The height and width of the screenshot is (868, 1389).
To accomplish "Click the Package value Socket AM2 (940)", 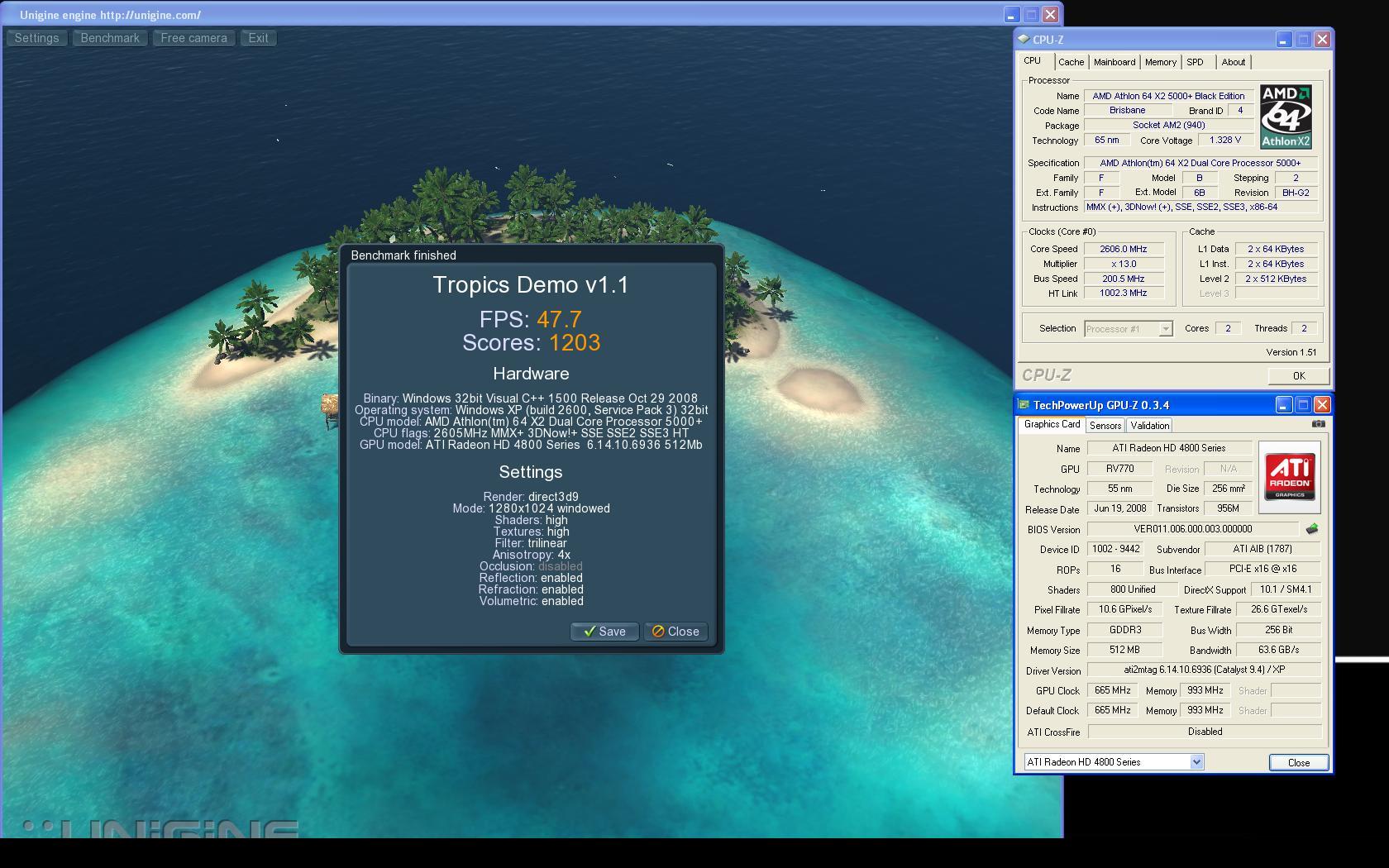I will 1168,125.
